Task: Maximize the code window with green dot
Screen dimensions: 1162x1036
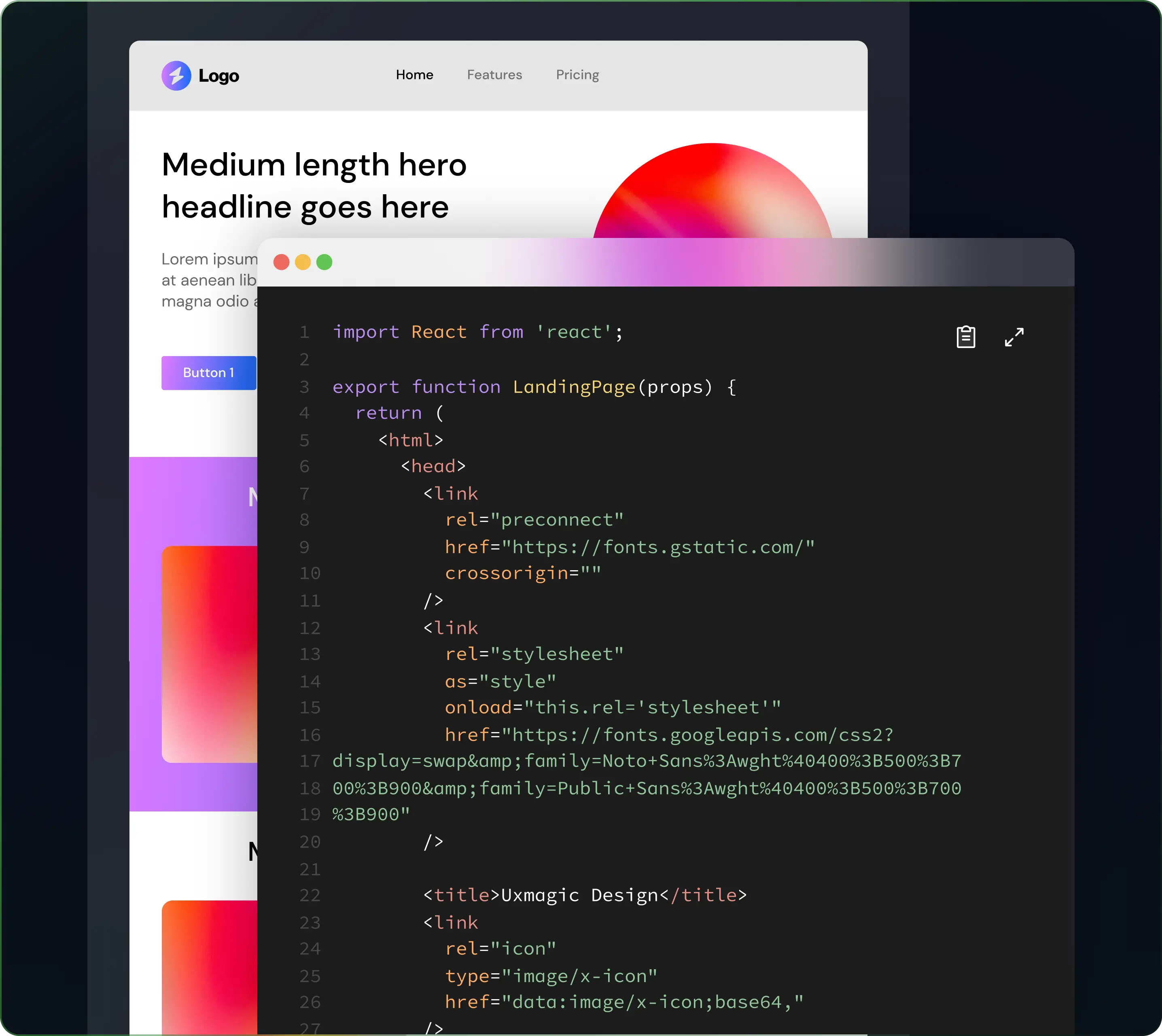Action: click(324, 262)
